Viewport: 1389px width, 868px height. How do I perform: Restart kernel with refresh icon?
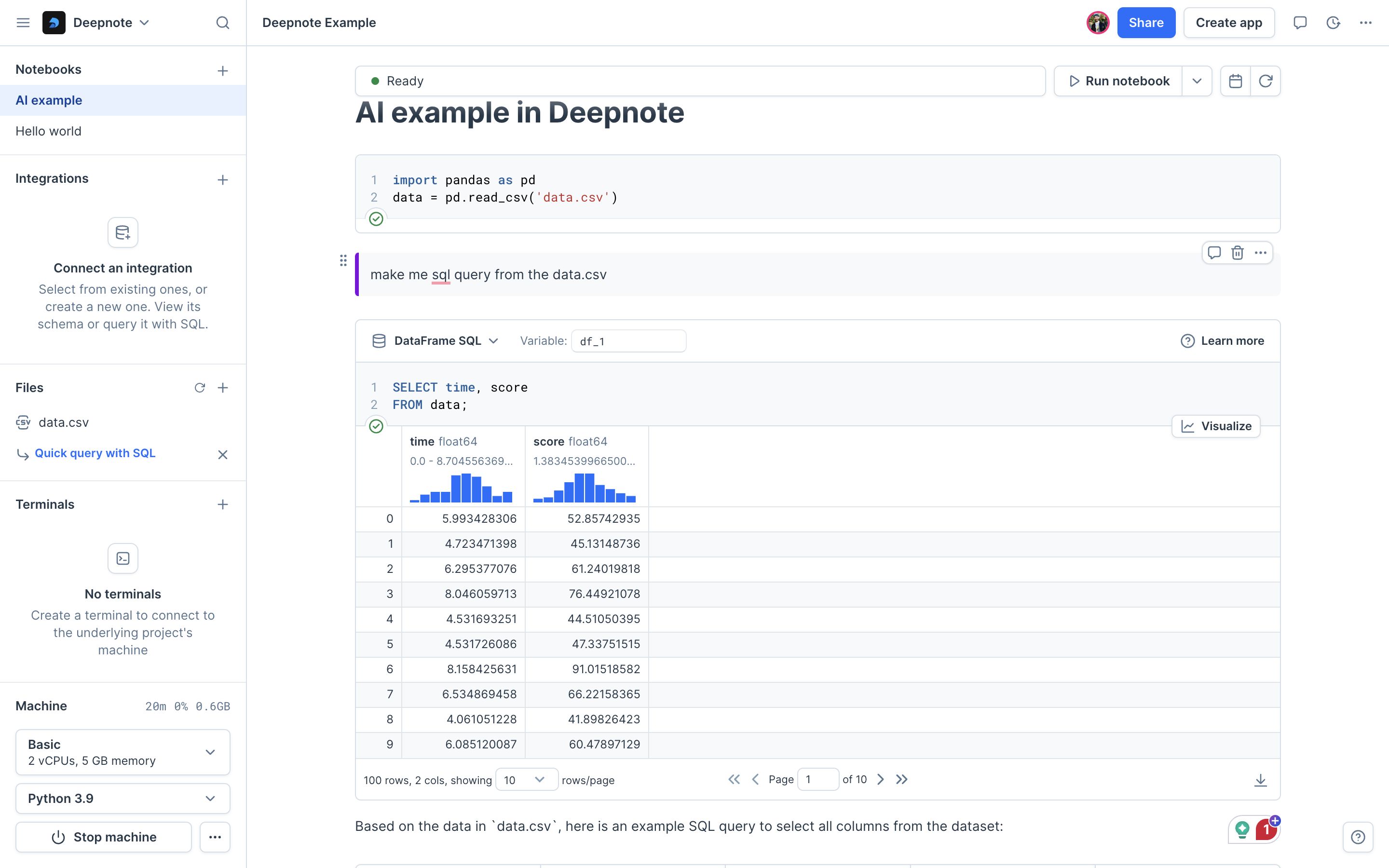click(x=1266, y=81)
